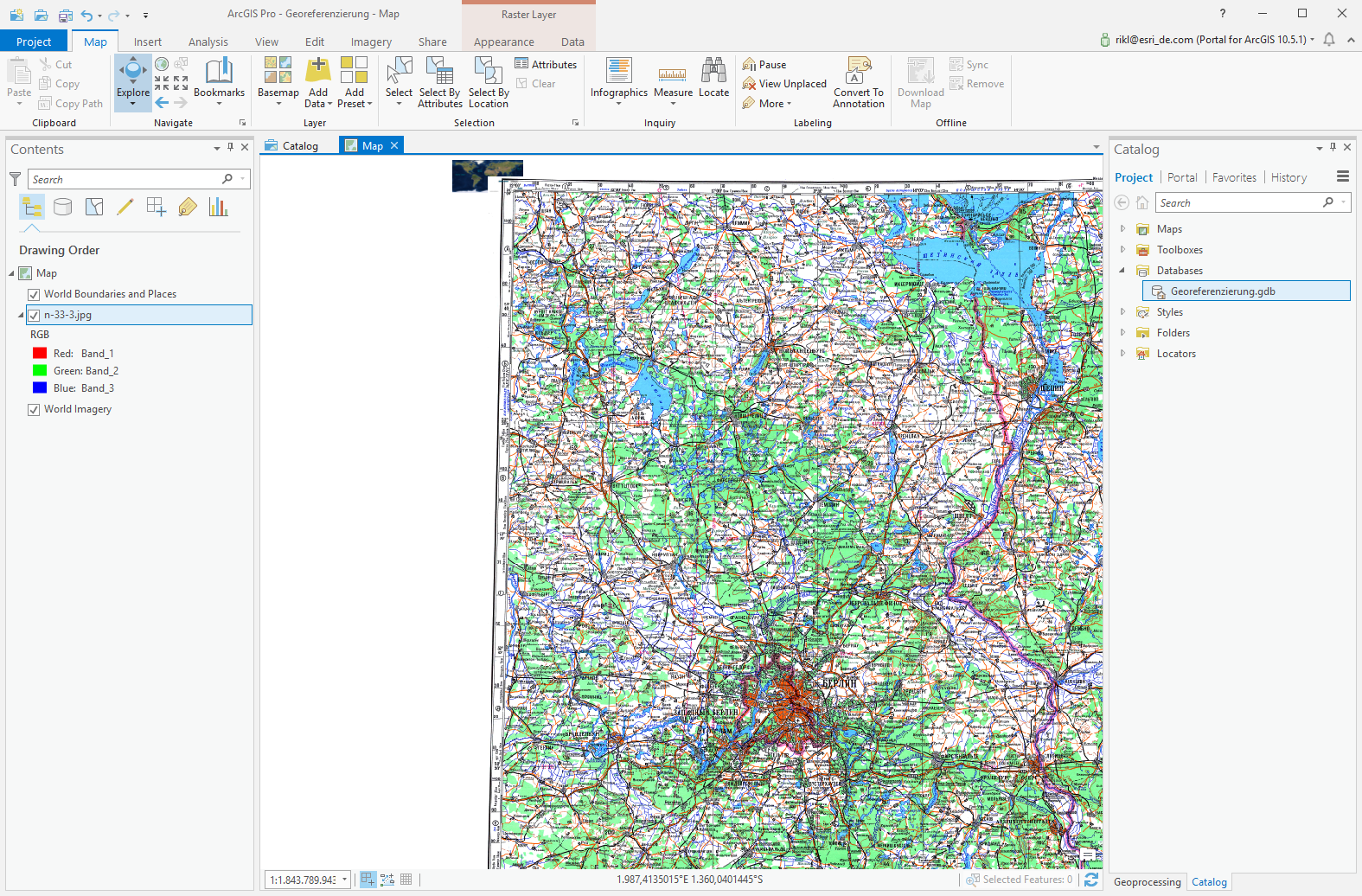
Task: List by Snapping icon
Action: (157, 207)
